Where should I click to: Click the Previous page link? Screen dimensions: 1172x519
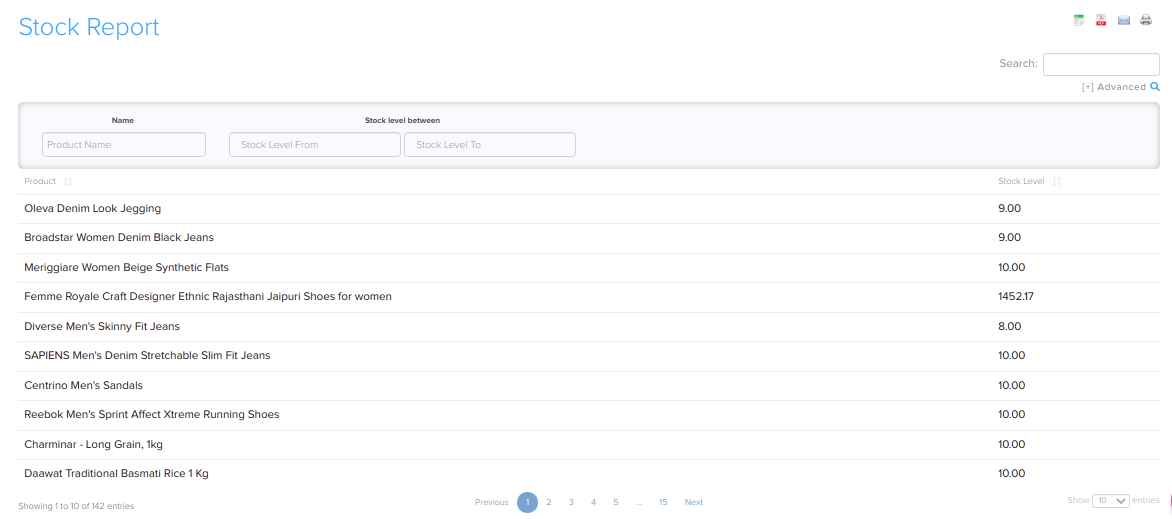tap(492, 502)
